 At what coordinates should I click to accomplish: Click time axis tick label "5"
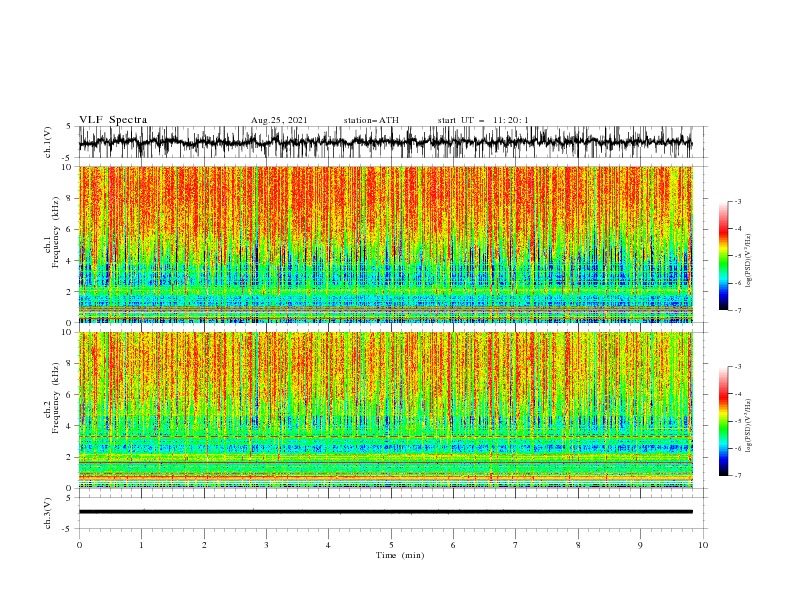391,545
